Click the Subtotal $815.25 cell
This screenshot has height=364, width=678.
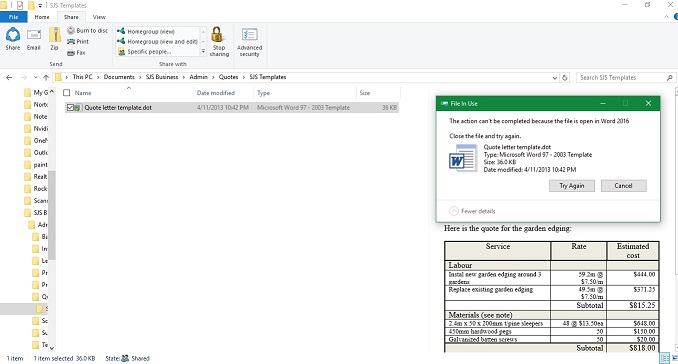click(633, 305)
